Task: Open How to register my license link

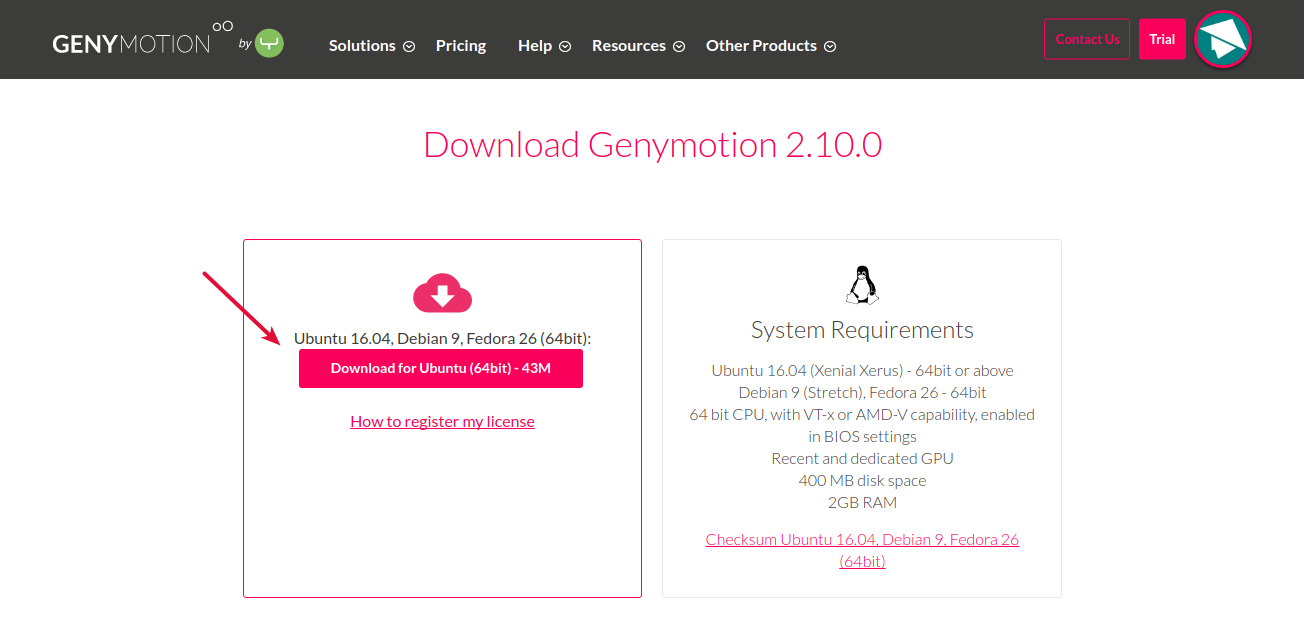Action: (x=442, y=421)
